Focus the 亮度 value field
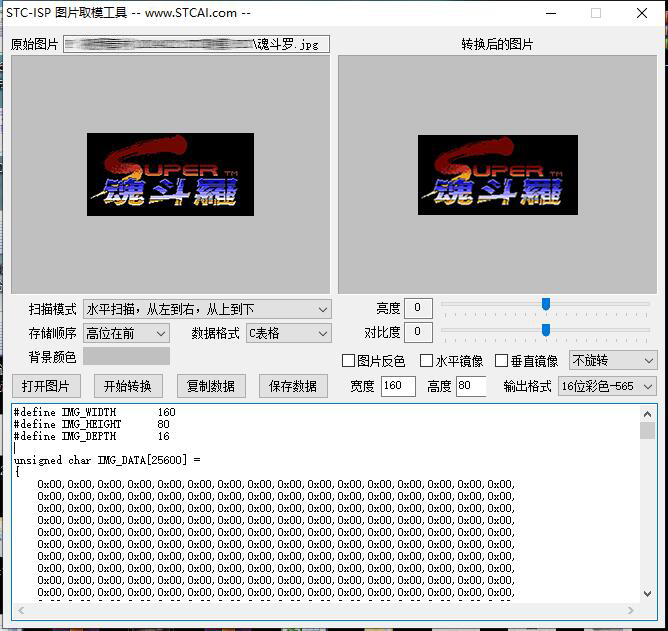The image size is (668, 631). click(x=418, y=308)
